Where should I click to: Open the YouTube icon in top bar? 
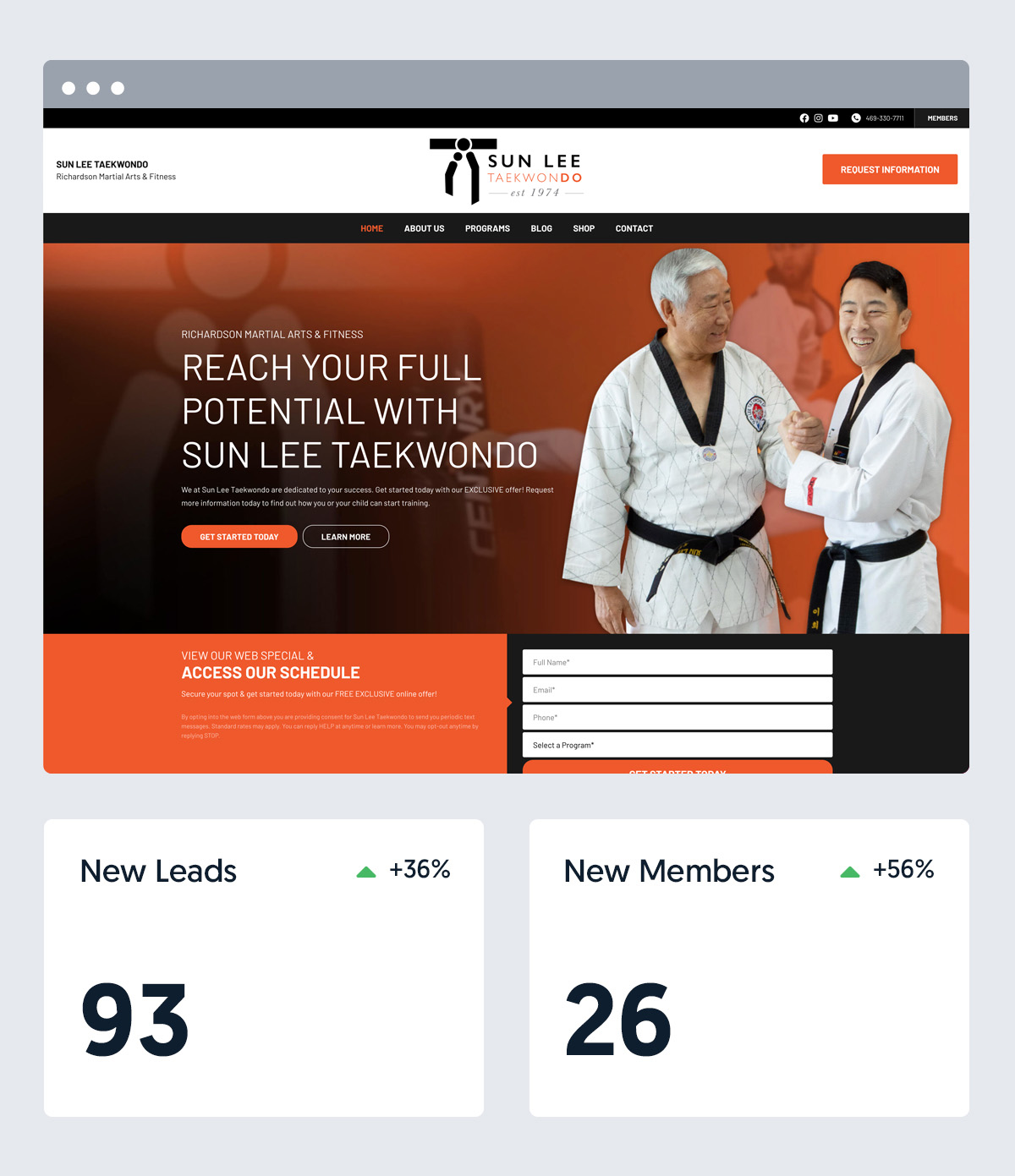point(833,118)
